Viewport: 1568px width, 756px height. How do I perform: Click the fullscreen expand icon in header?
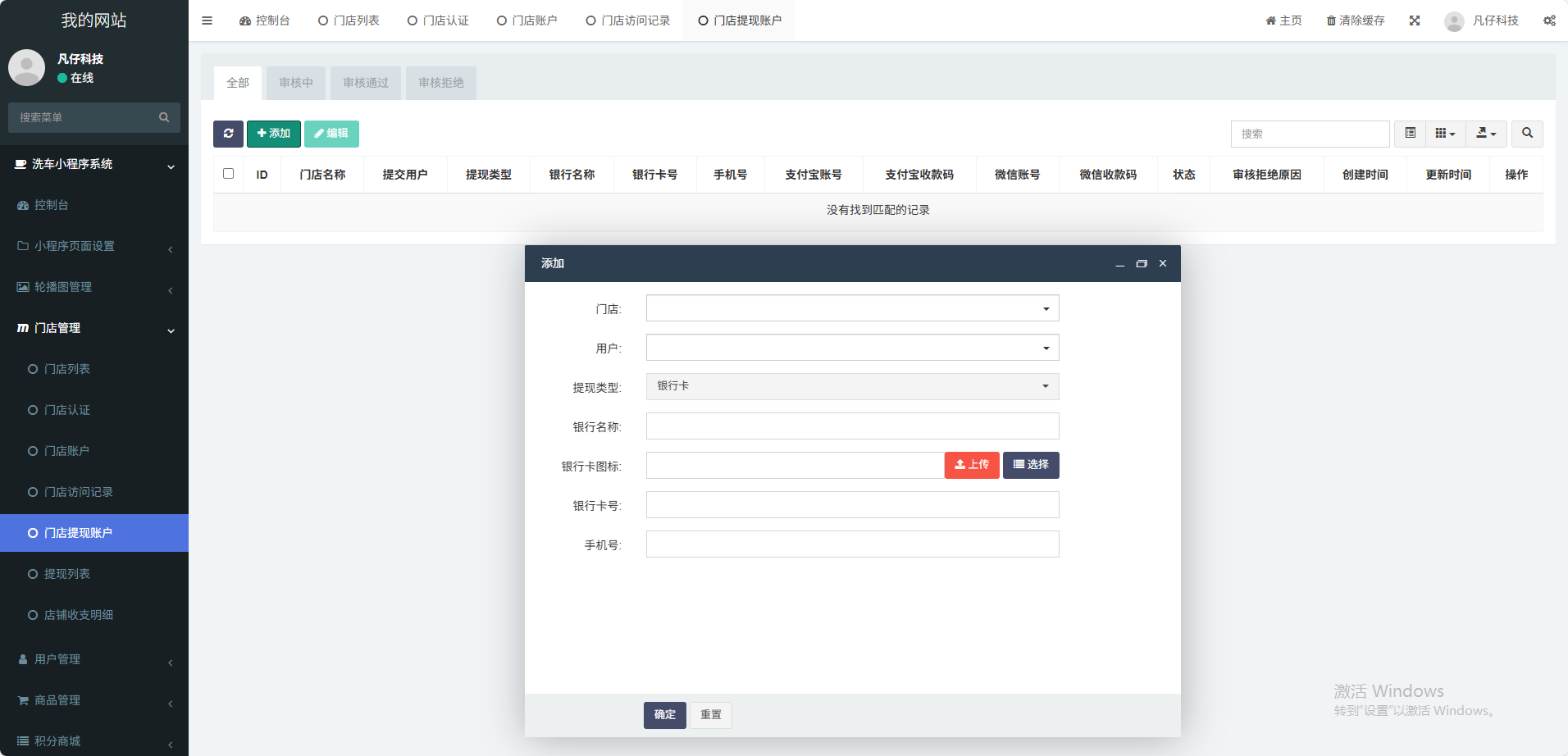(x=1415, y=20)
